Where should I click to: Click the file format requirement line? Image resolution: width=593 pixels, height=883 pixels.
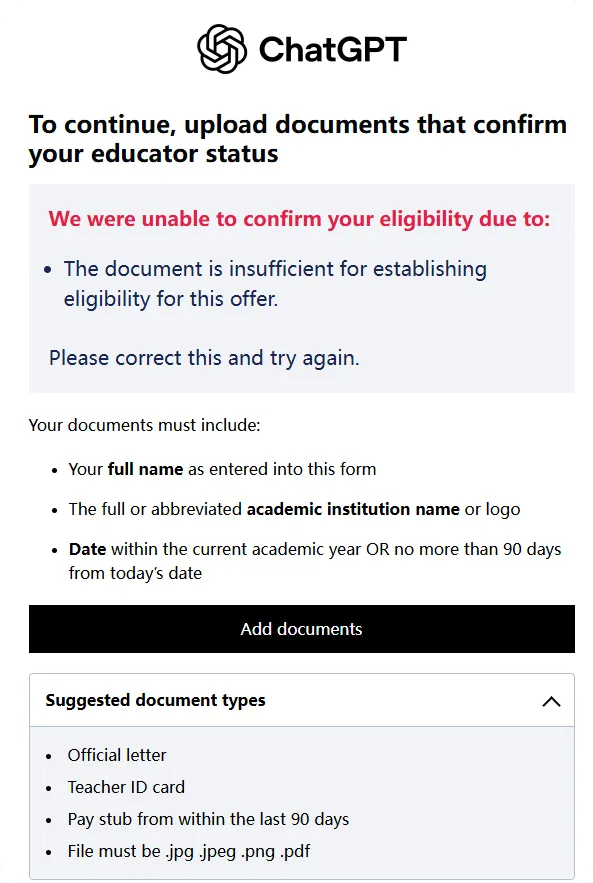189,851
